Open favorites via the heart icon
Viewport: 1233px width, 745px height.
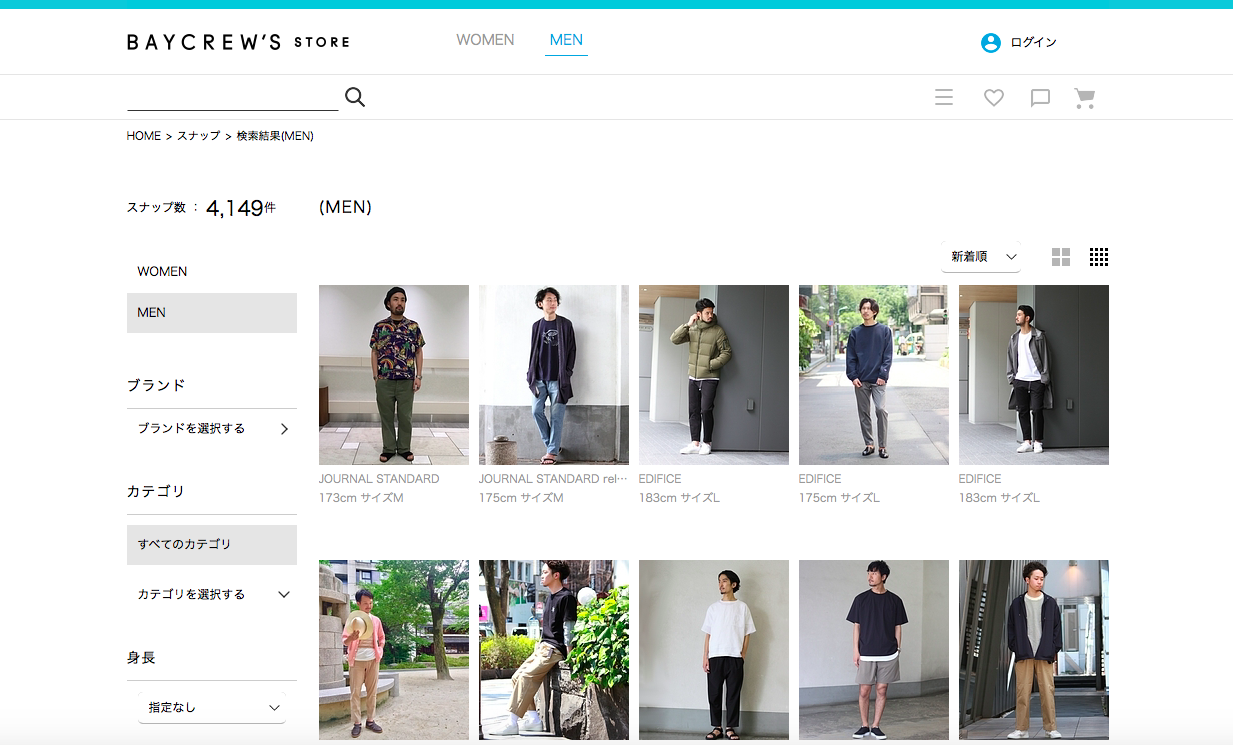[993, 97]
